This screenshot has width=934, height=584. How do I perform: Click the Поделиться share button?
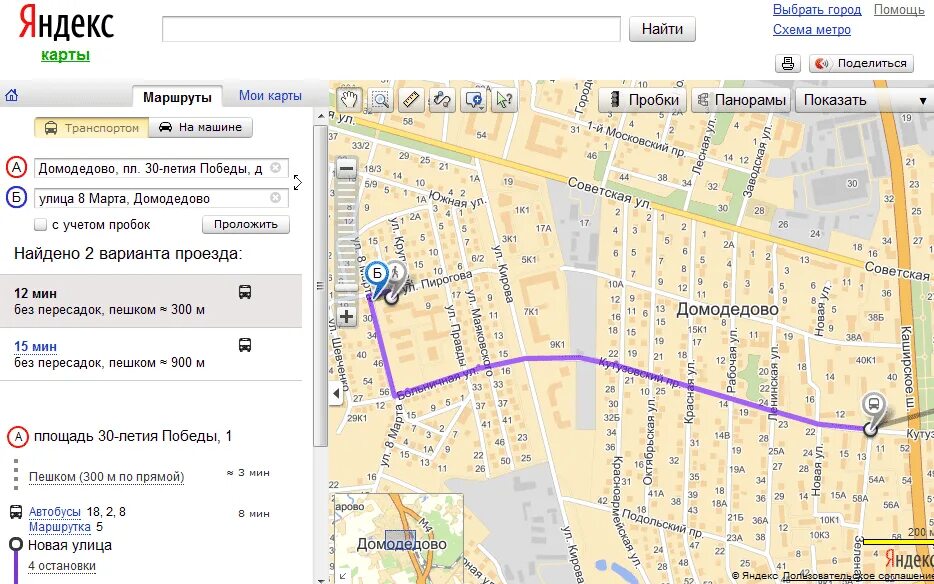click(x=861, y=63)
